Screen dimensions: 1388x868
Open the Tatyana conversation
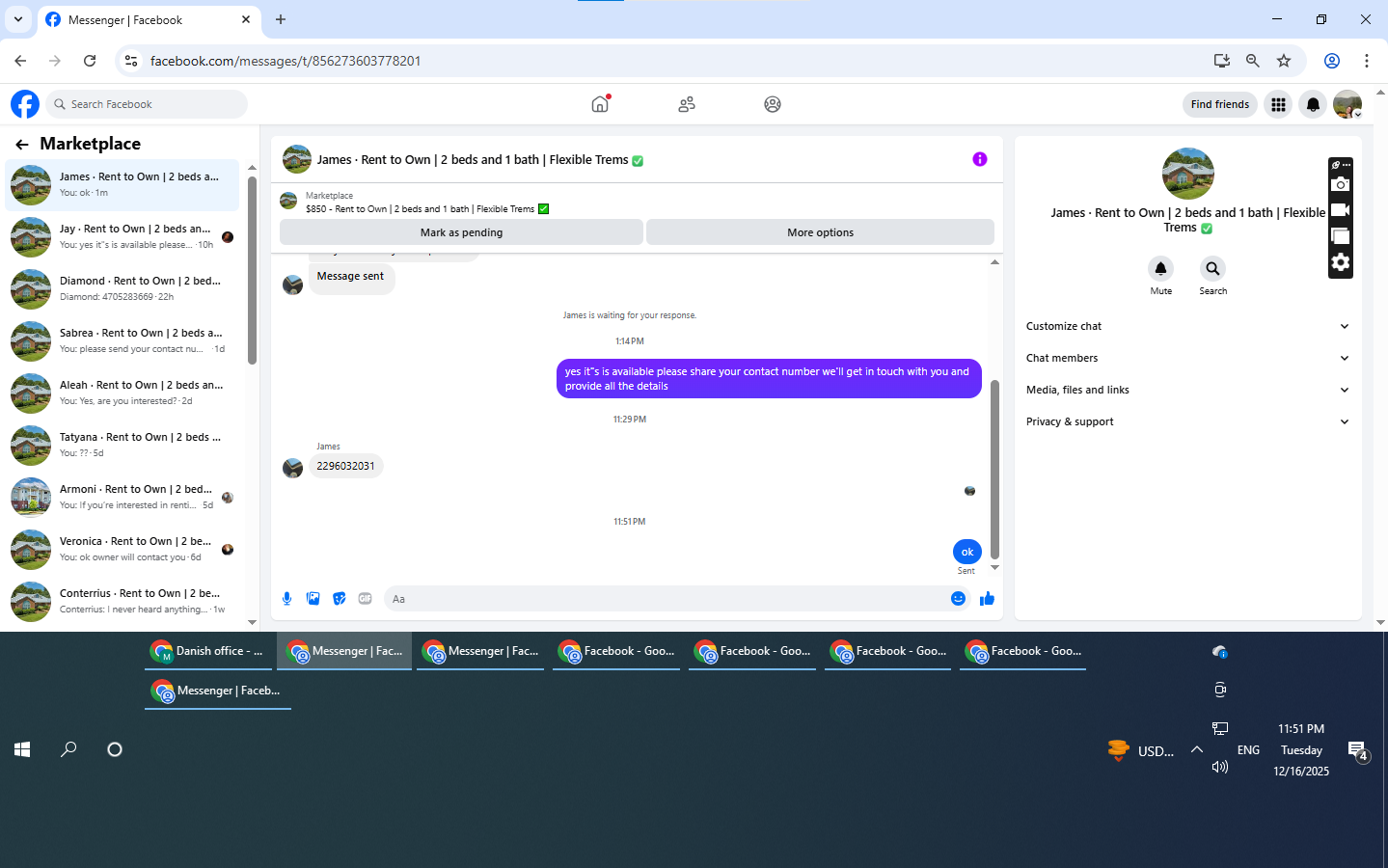[x=122, y=446]
